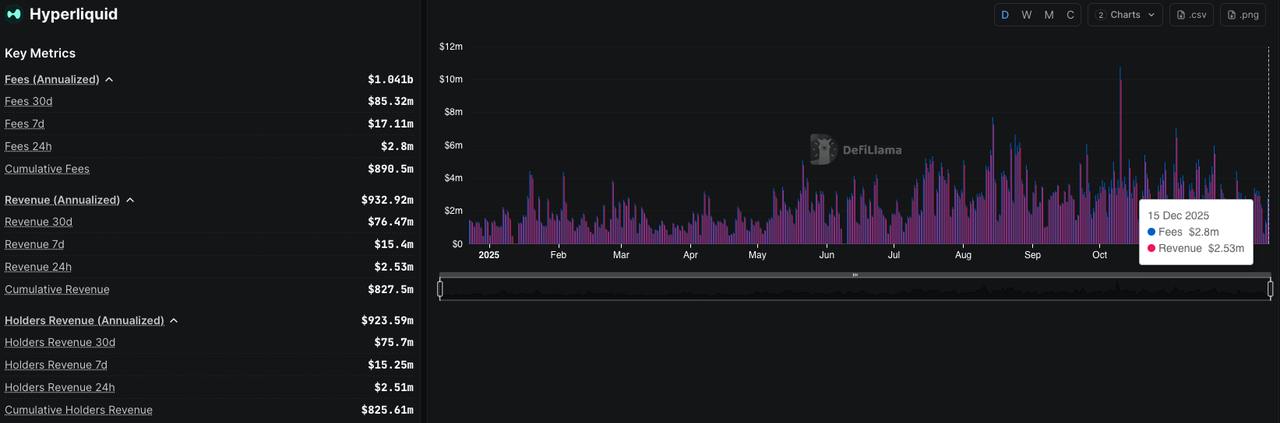Click the 15 Dec 2025 tooltip date
This screenshot has height=423, width=1280.
1179,215
